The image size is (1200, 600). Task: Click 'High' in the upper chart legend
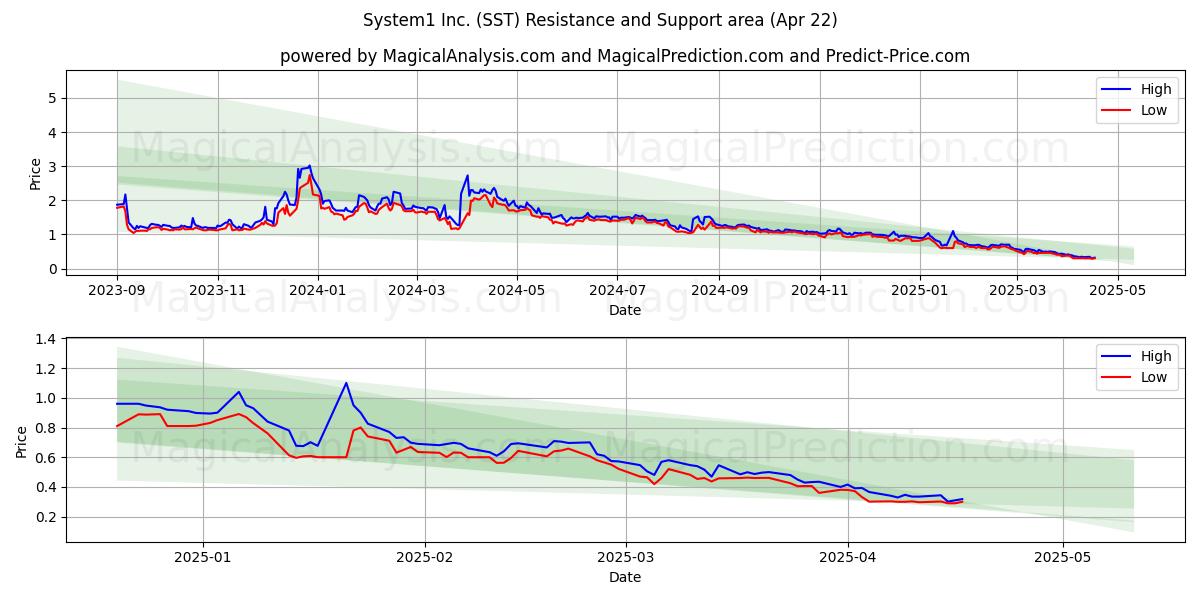coord(1156,89)
